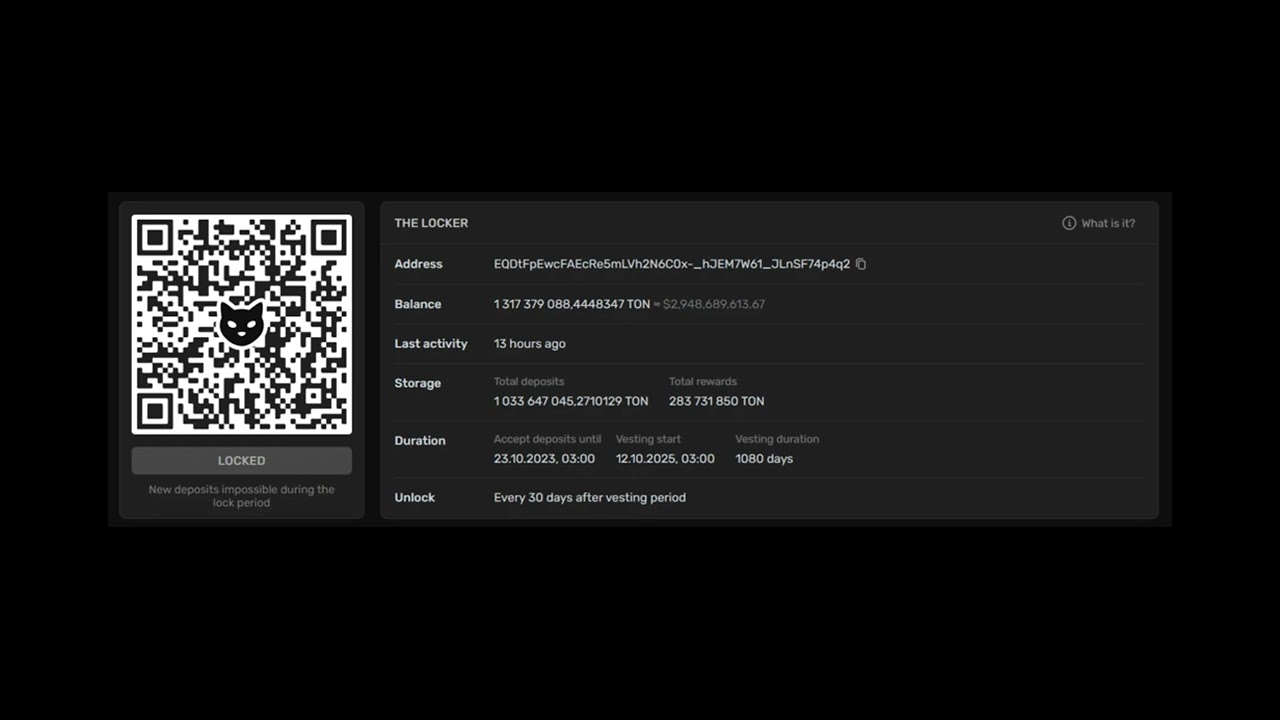Click the 'Total deposits' caption
The height and width of the screenshot is (720, 1280).
(529, 381)
